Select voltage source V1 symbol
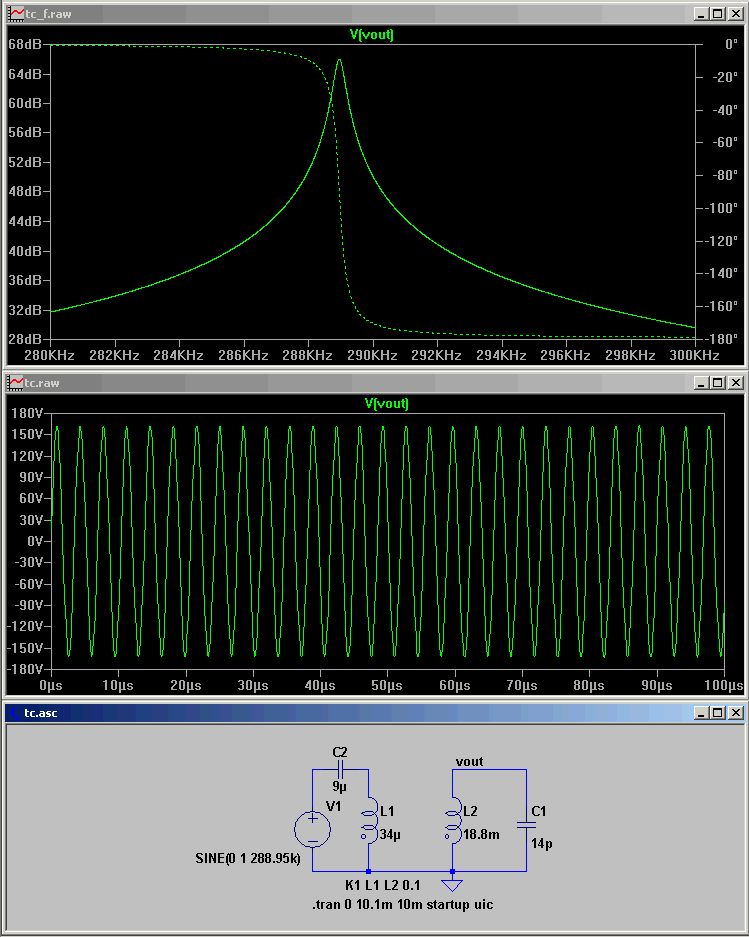This screenshot has height=937, width=749. (312, 829)
